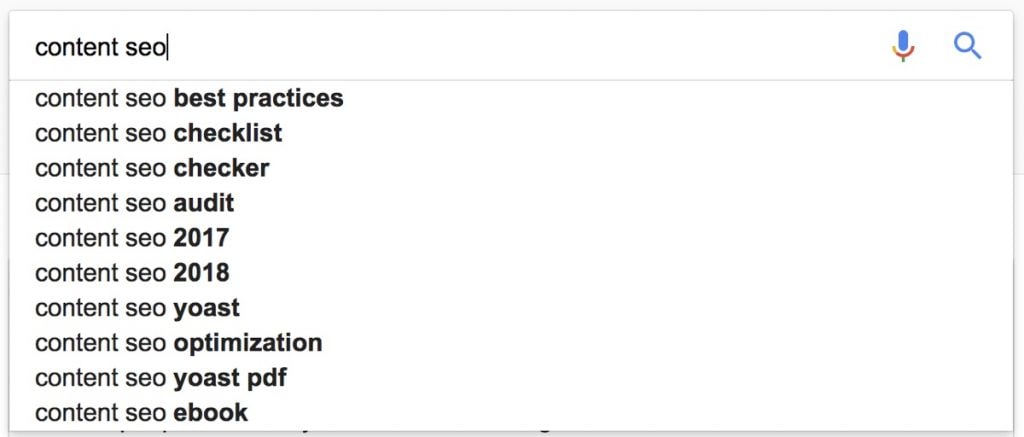Click inside the search box text field
The image size is (1024, 437).
click(x=450, y=47)
